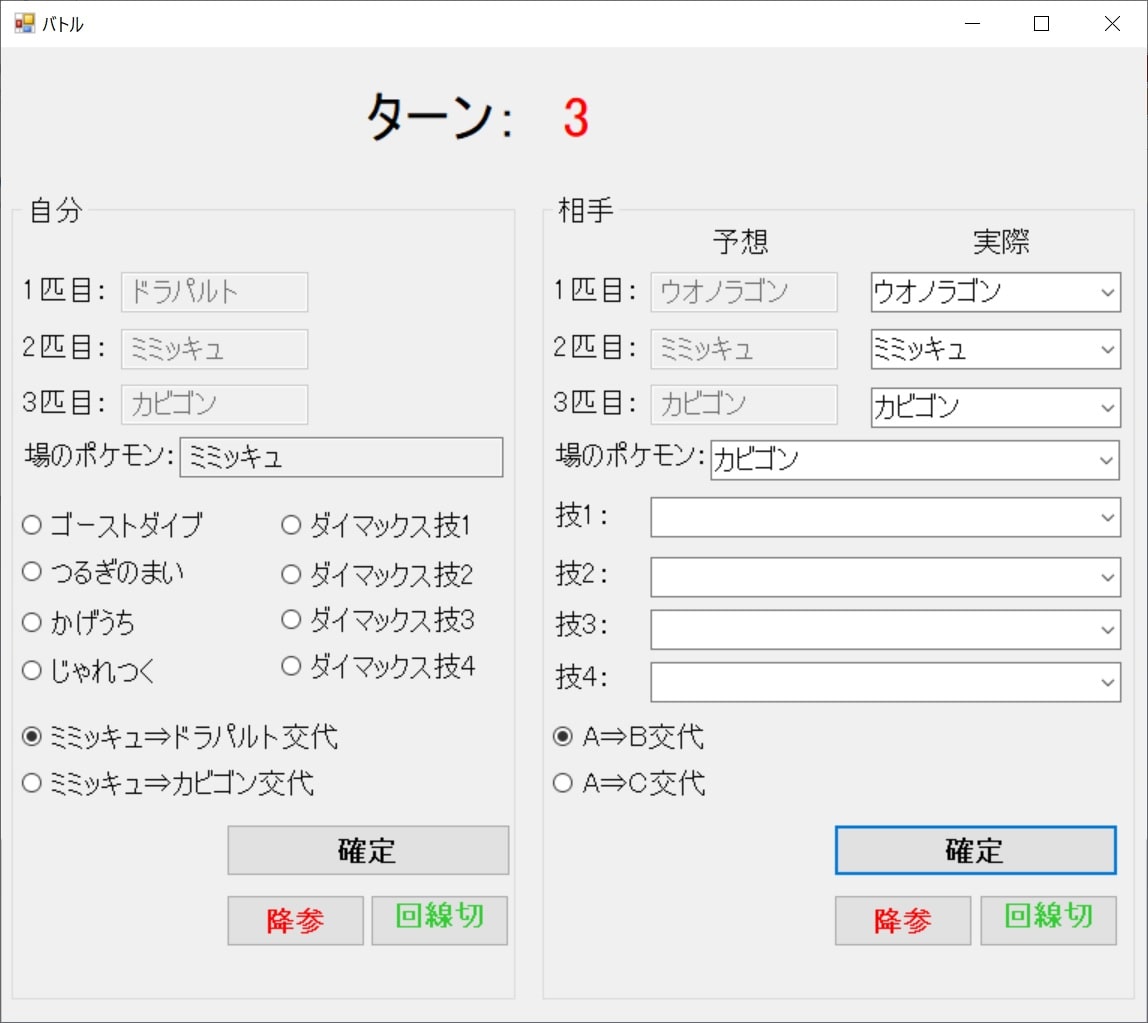Click the 実際 column header
The width and height of the screenshot is (1148, 1023).
point(1001,242)
